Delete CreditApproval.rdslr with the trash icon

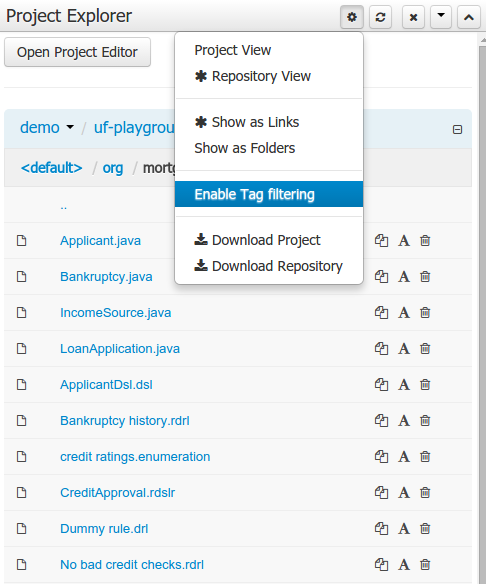pos(425,492)
